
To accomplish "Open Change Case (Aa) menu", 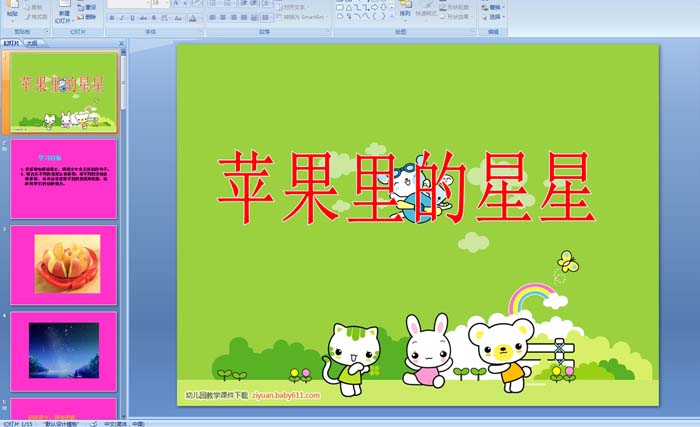I will coord(178,18).
